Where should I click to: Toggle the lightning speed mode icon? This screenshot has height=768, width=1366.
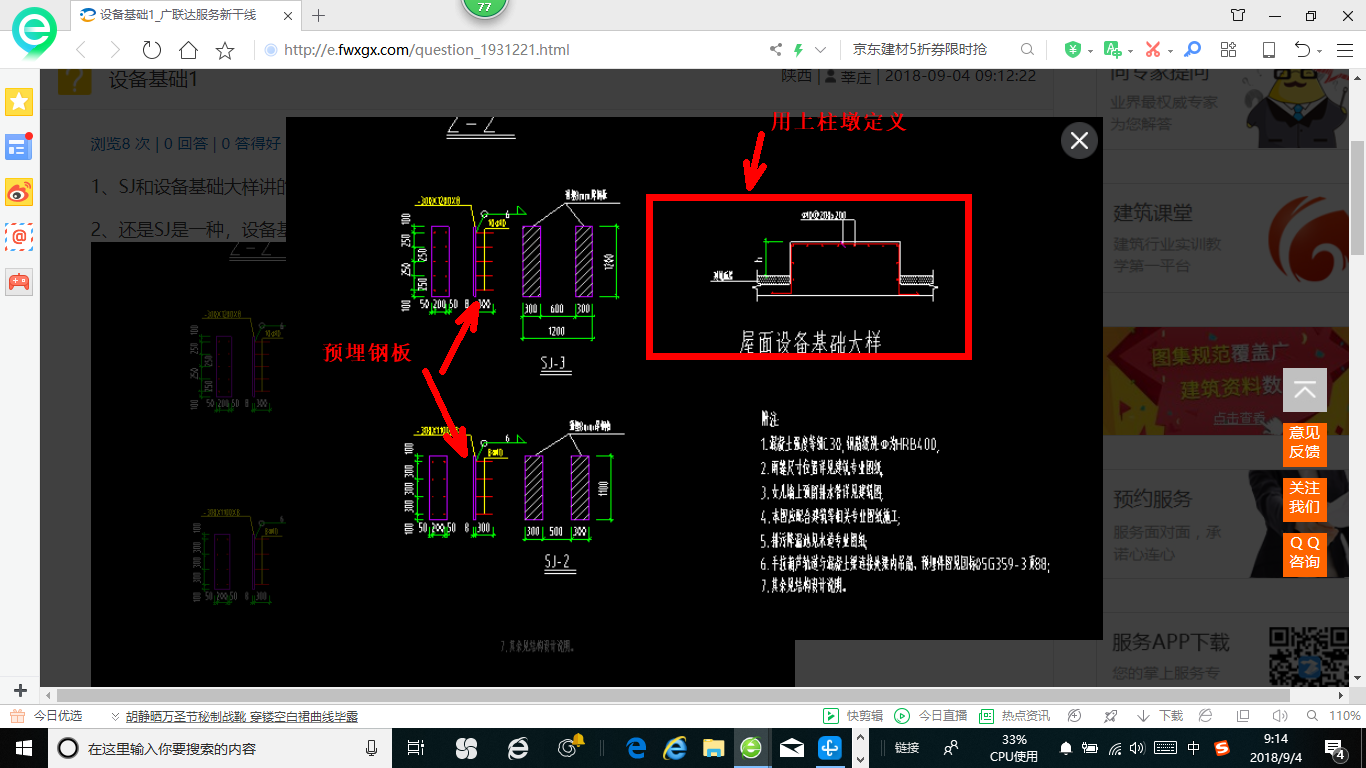point(798,50)
